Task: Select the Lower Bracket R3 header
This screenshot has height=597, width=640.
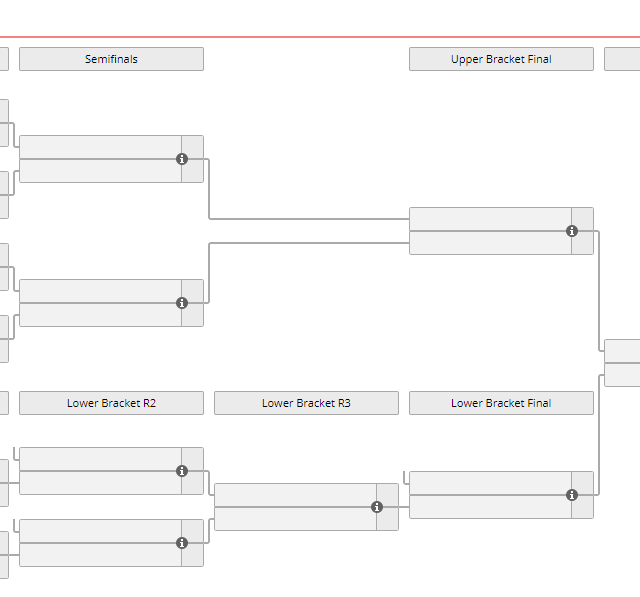Action: [x=306, y=403]
